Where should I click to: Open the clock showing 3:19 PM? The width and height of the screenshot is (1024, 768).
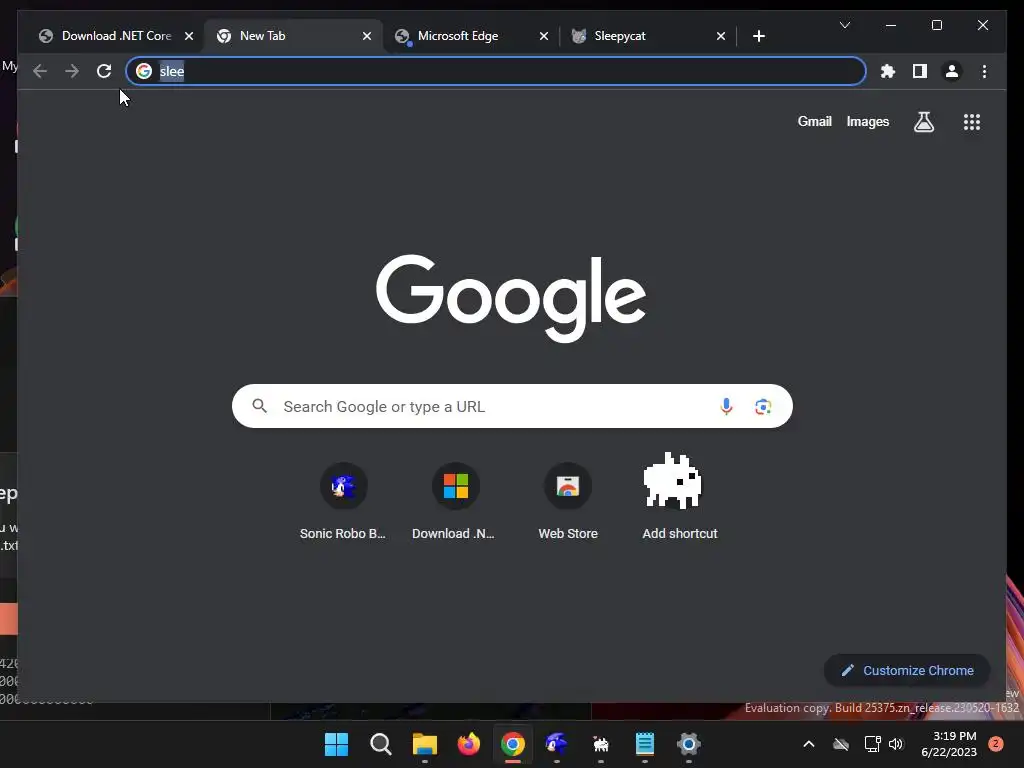click(949, 744)
